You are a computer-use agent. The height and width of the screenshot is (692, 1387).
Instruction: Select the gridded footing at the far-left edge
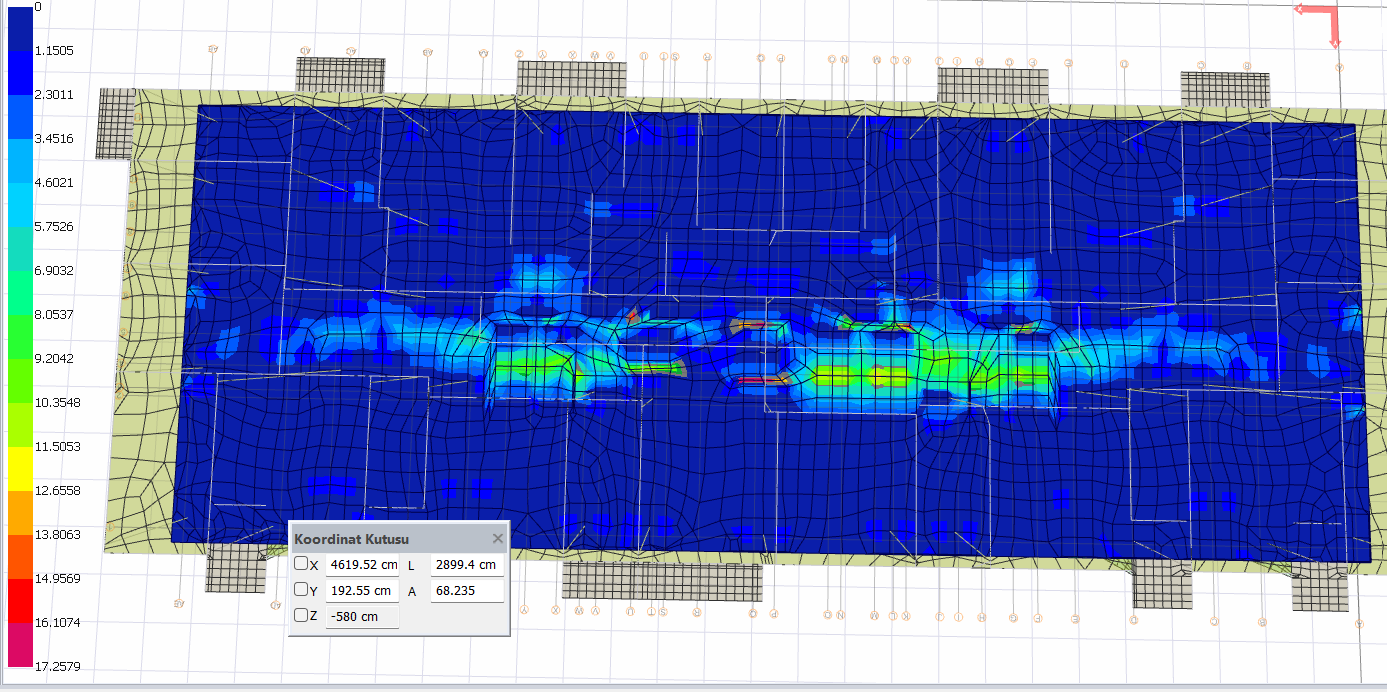tap(115, 123)
